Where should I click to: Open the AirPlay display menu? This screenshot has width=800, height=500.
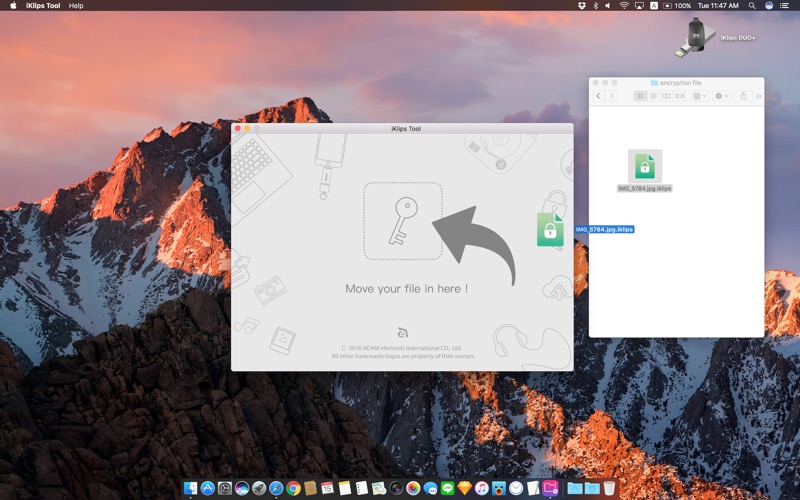tap(639, 6)
